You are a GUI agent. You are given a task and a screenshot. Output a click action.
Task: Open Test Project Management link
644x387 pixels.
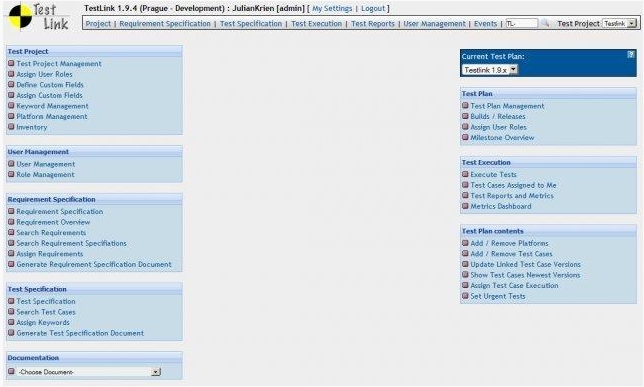(x=59, y=64)
